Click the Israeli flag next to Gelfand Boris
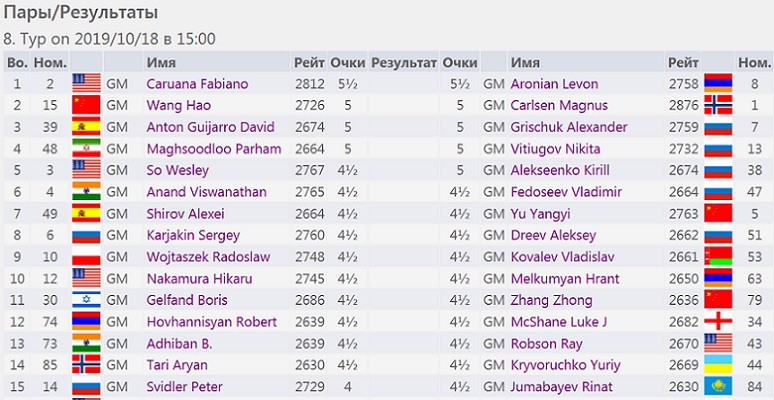The image size is (774, 400). click(87, 299)
